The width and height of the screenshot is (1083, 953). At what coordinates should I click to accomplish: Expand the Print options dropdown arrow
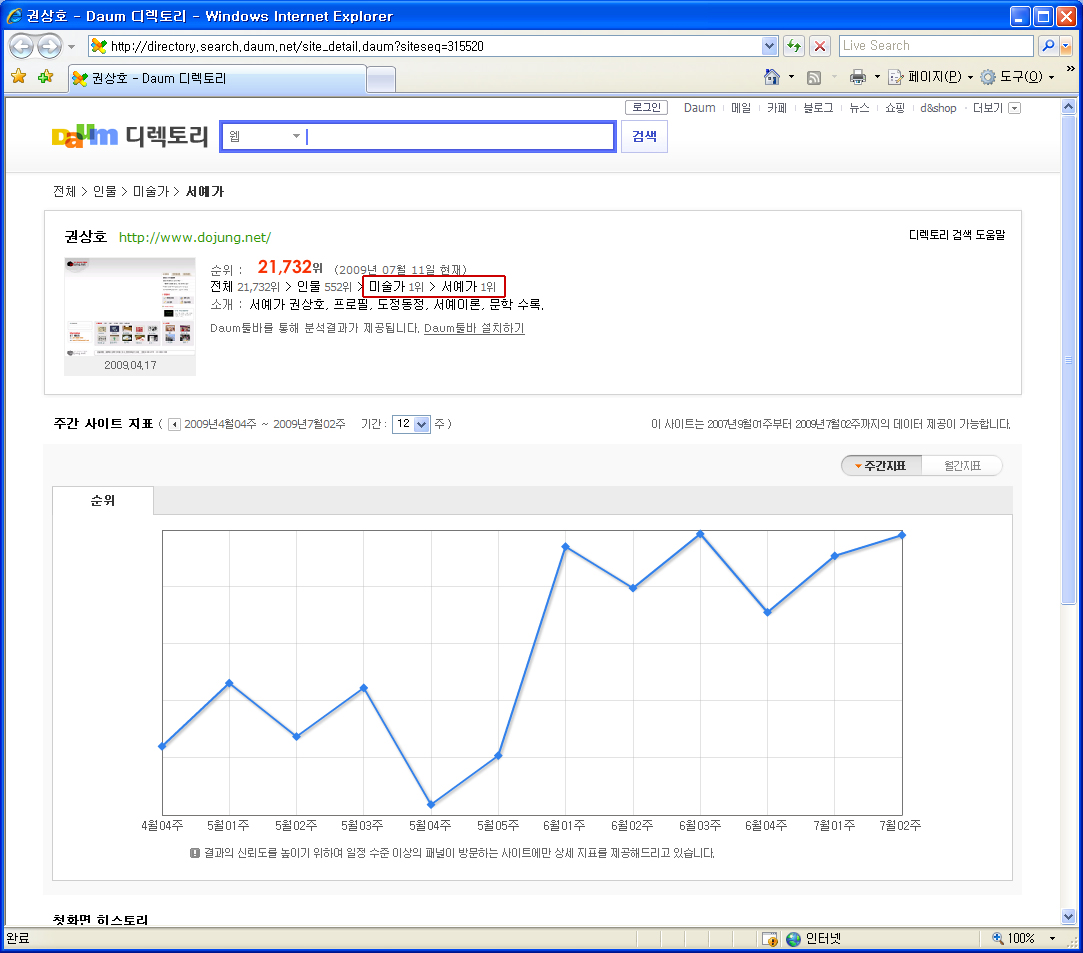point(877,77)
